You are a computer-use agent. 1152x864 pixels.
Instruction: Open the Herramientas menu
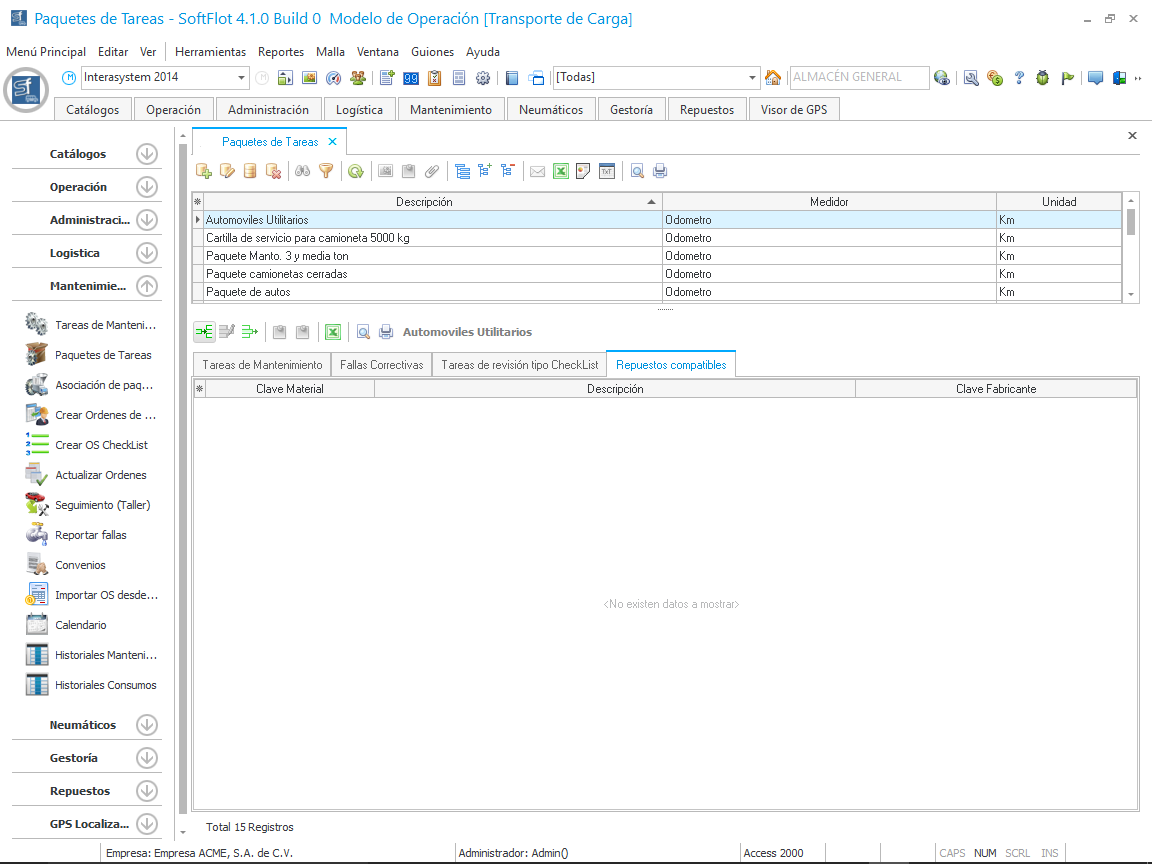click(x=210, y=52)
